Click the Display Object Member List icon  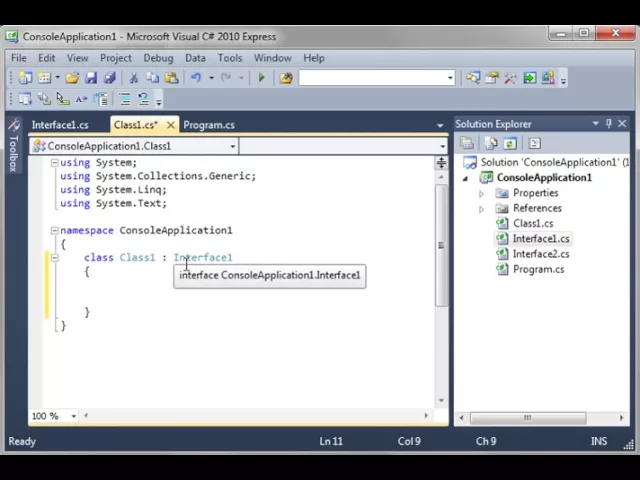pyautogui.click(x=25, y=99)
